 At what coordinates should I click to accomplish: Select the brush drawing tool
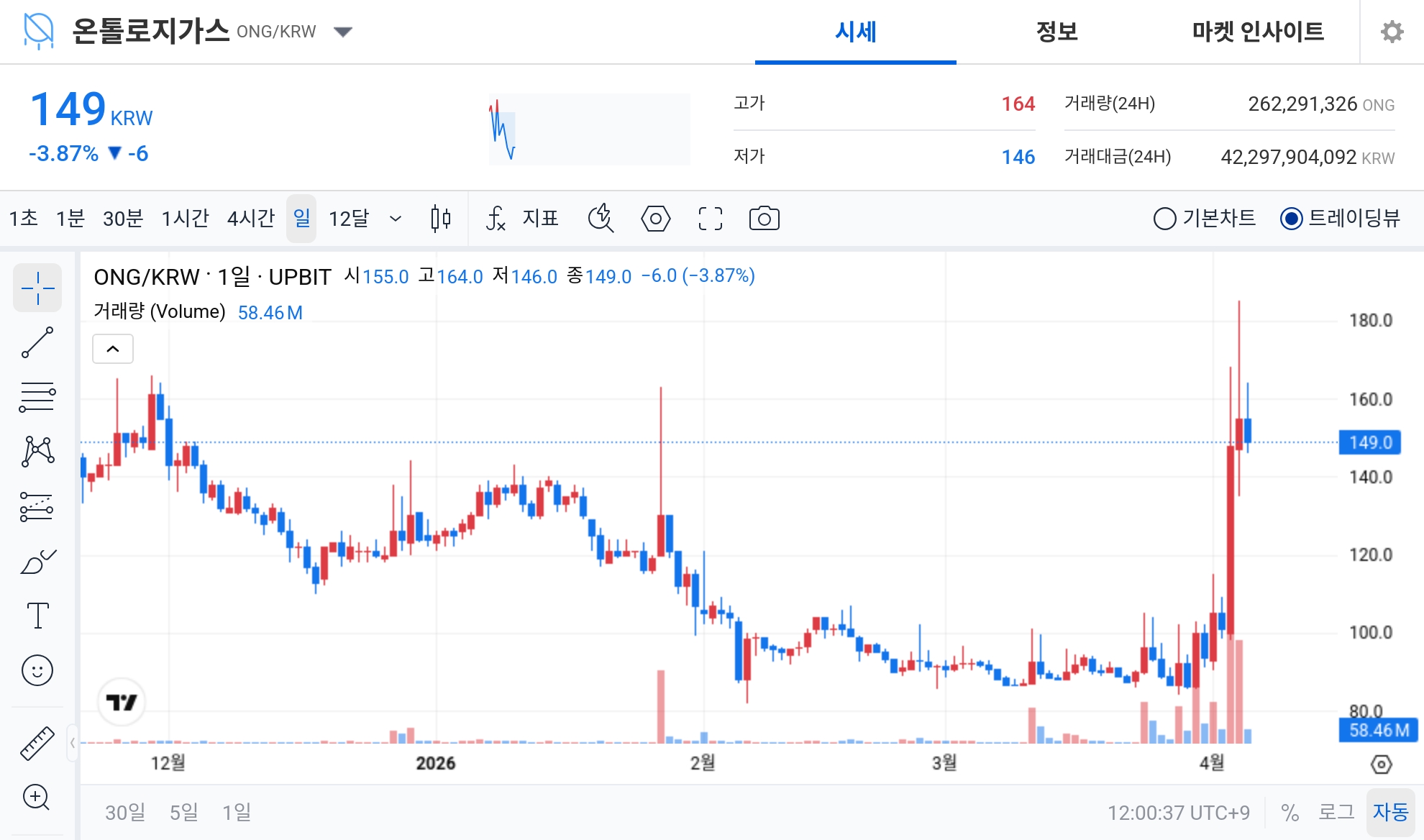coord(37,560)
